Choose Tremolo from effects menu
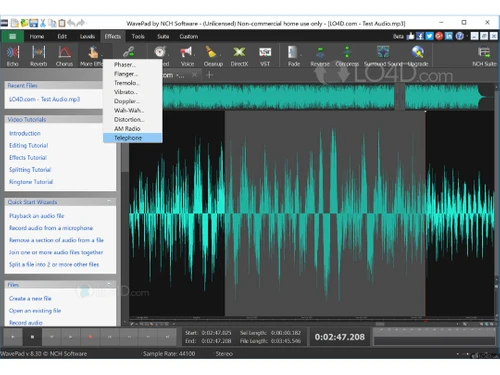The image size is (500, 375). [133, 83]
